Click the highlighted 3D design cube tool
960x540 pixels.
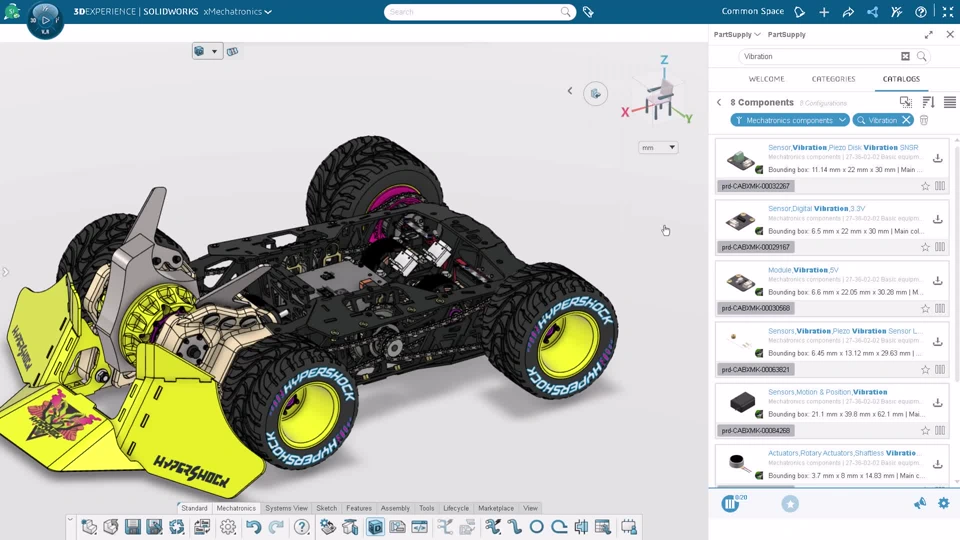(x=375, y=527)
